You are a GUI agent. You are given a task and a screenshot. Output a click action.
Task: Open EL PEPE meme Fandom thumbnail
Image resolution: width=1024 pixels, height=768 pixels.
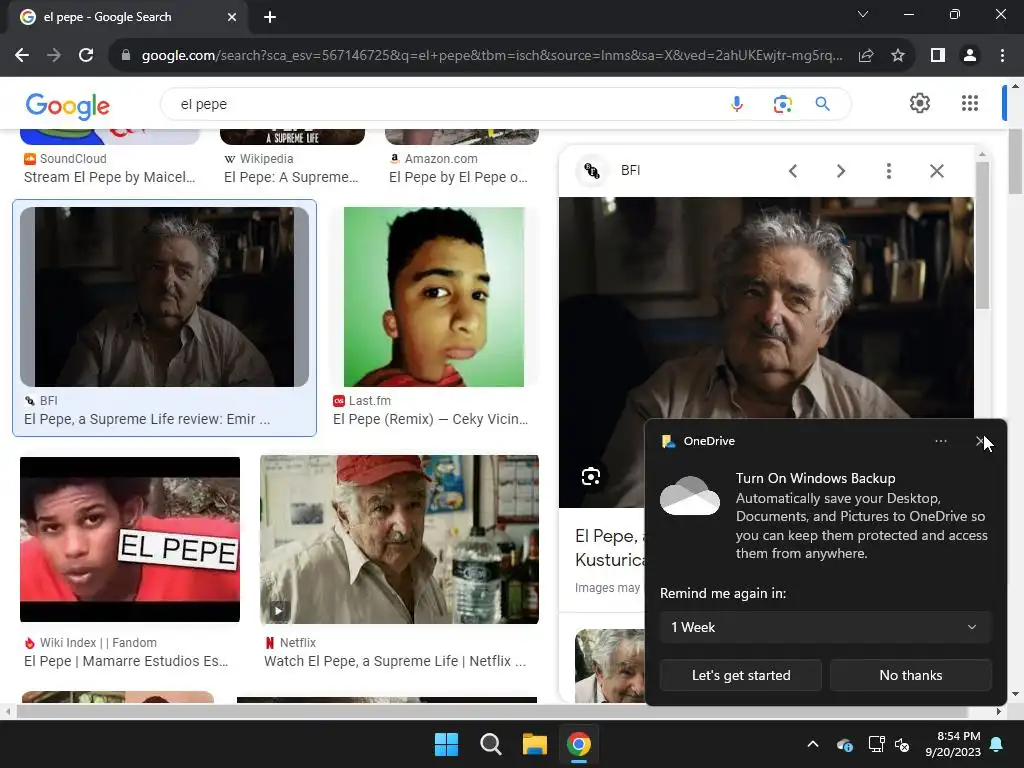click(x=130, y=539)
